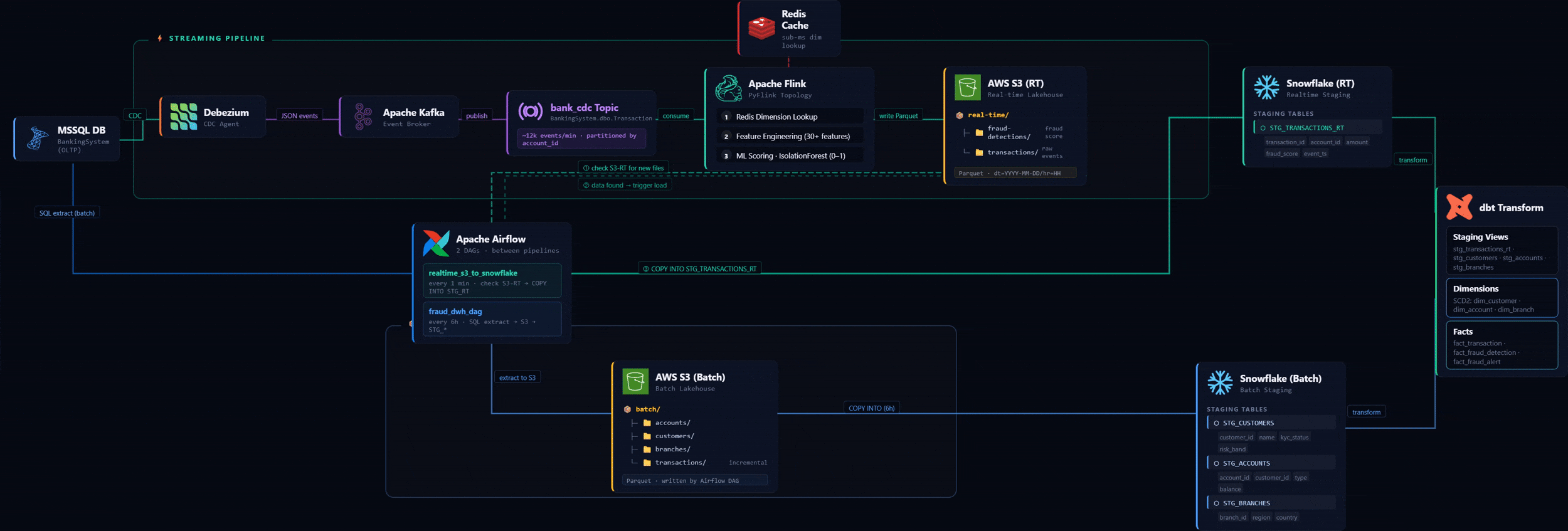1568x531 pixels.
Task: Click the batch customers folder icon
Action: (x=647, y=436)
